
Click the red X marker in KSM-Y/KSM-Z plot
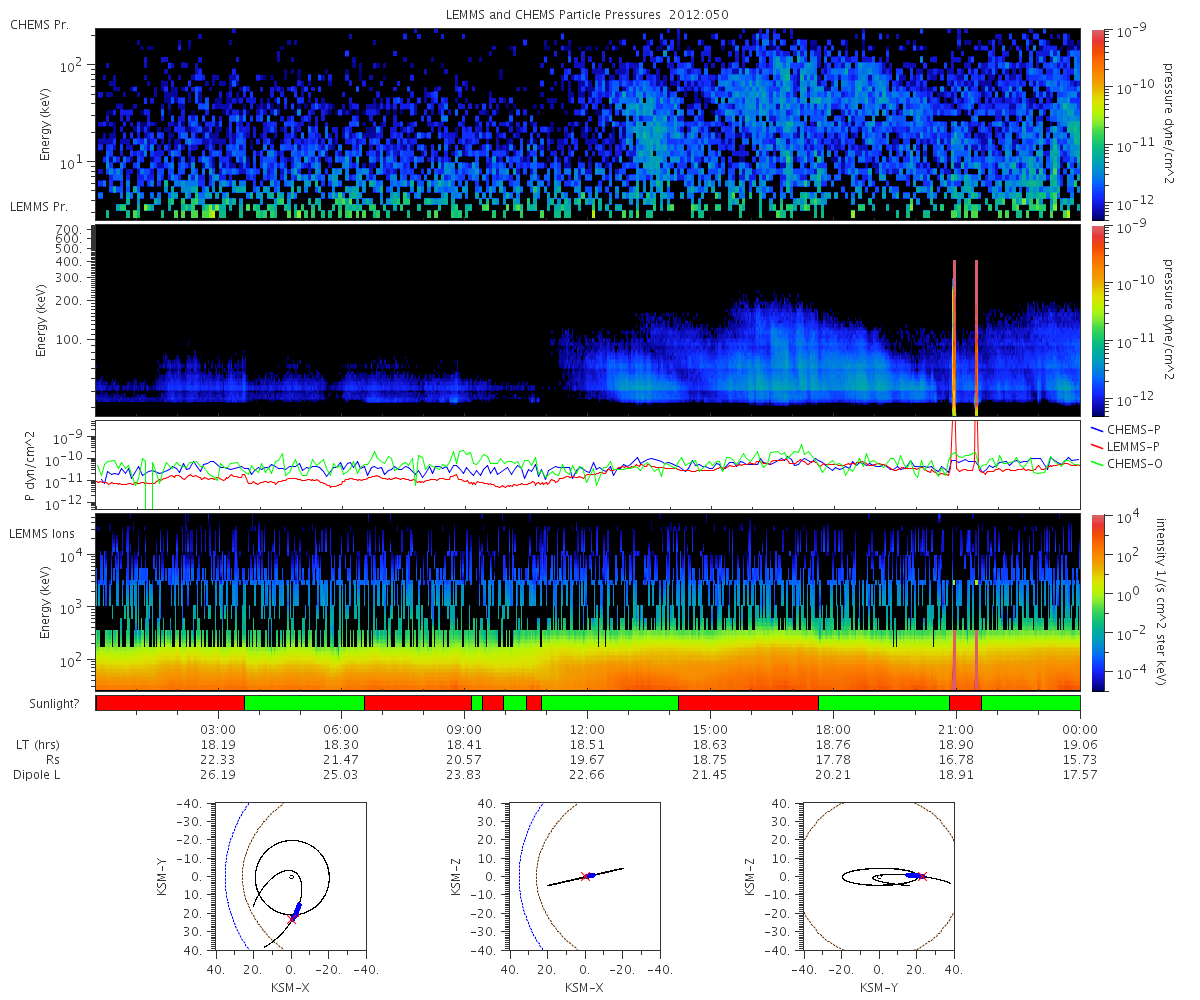coord(921,876)
